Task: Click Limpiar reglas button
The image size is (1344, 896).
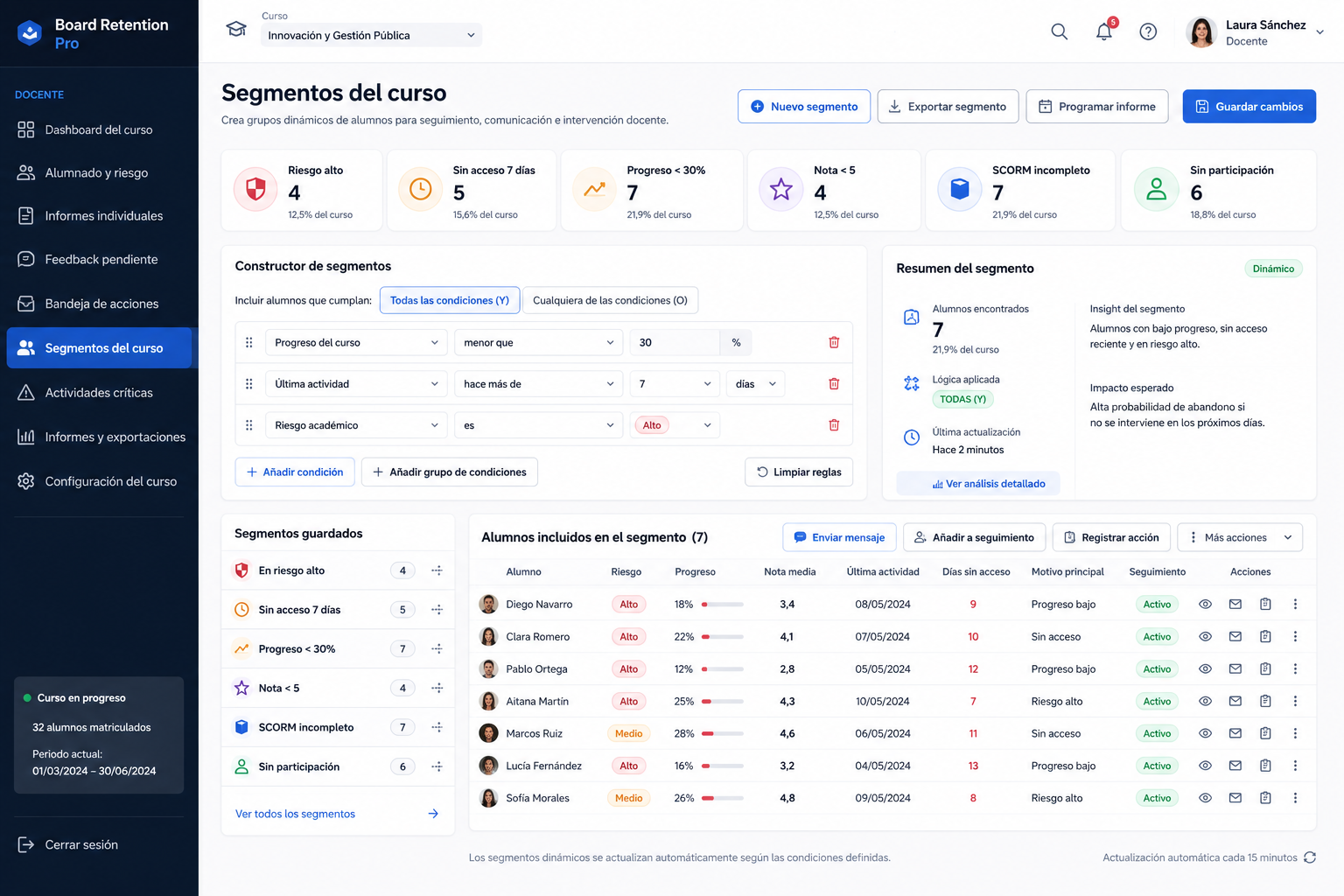Action: 799,472
